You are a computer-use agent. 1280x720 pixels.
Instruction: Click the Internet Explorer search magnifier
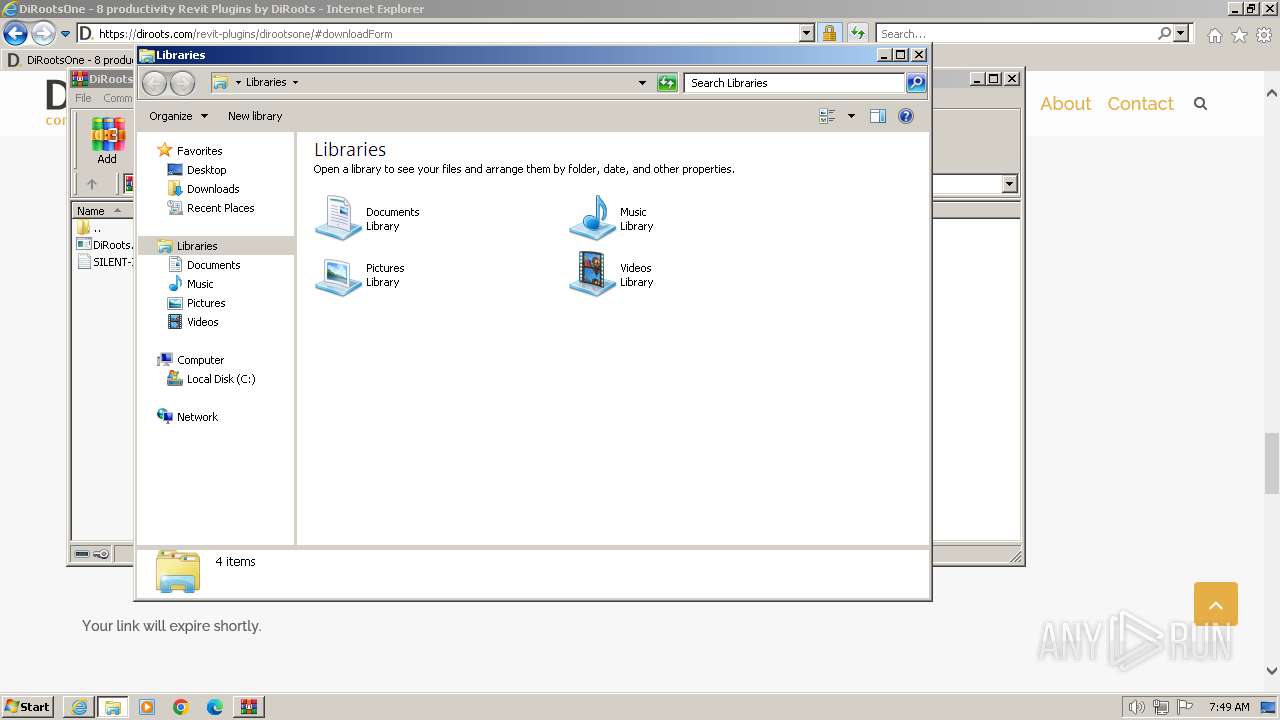pyautogui.click(x=1164, y=33)
